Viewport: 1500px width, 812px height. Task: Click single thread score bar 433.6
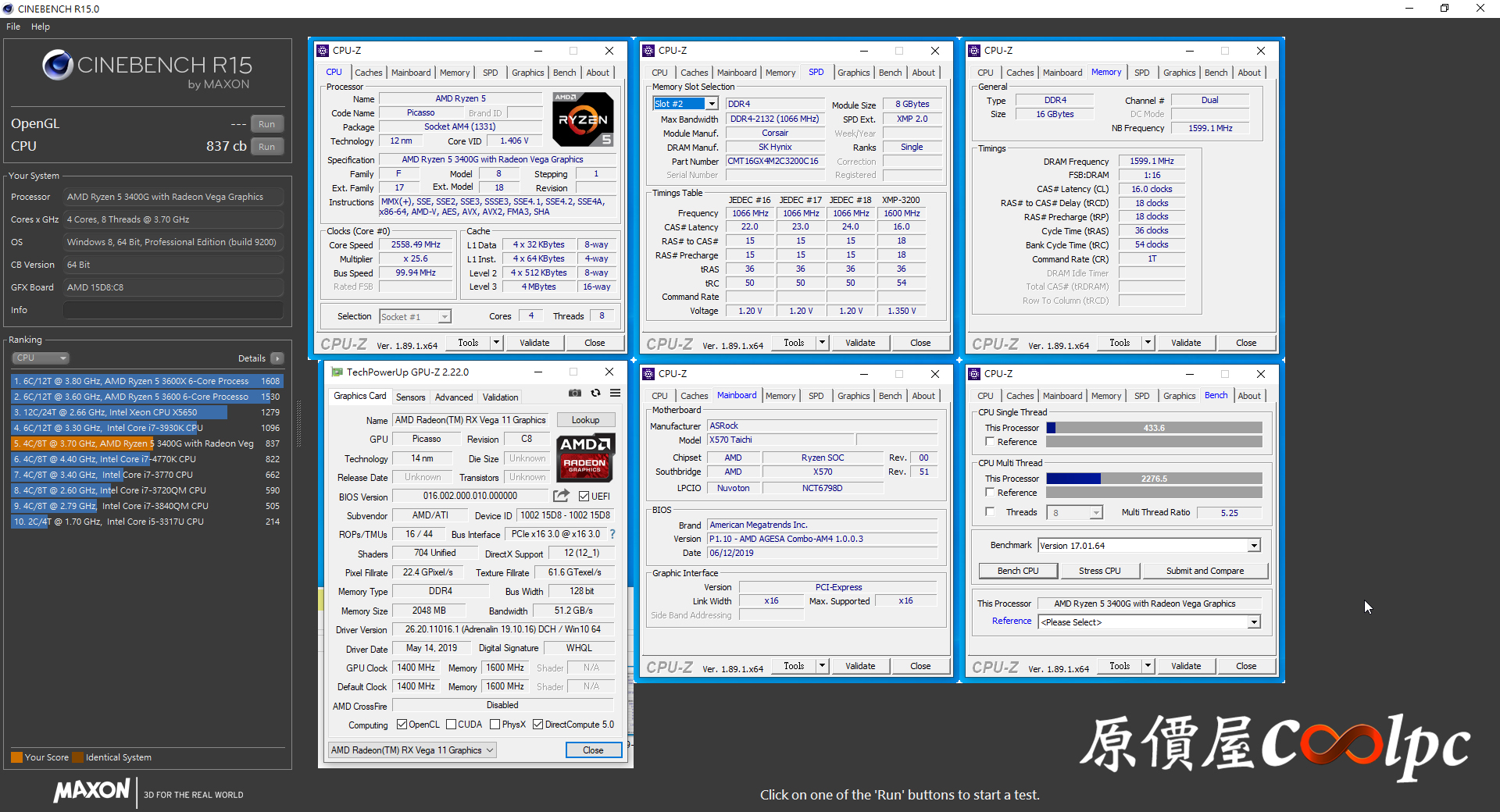[x=1154, y=428]
